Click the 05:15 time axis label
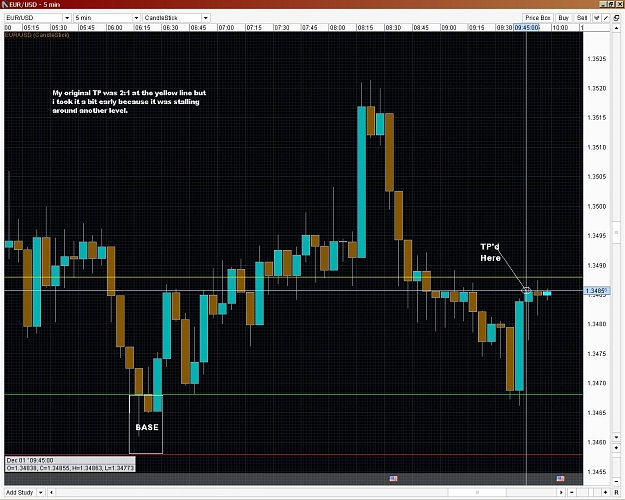Screen dimensions: 625x500 coord(31,28)
